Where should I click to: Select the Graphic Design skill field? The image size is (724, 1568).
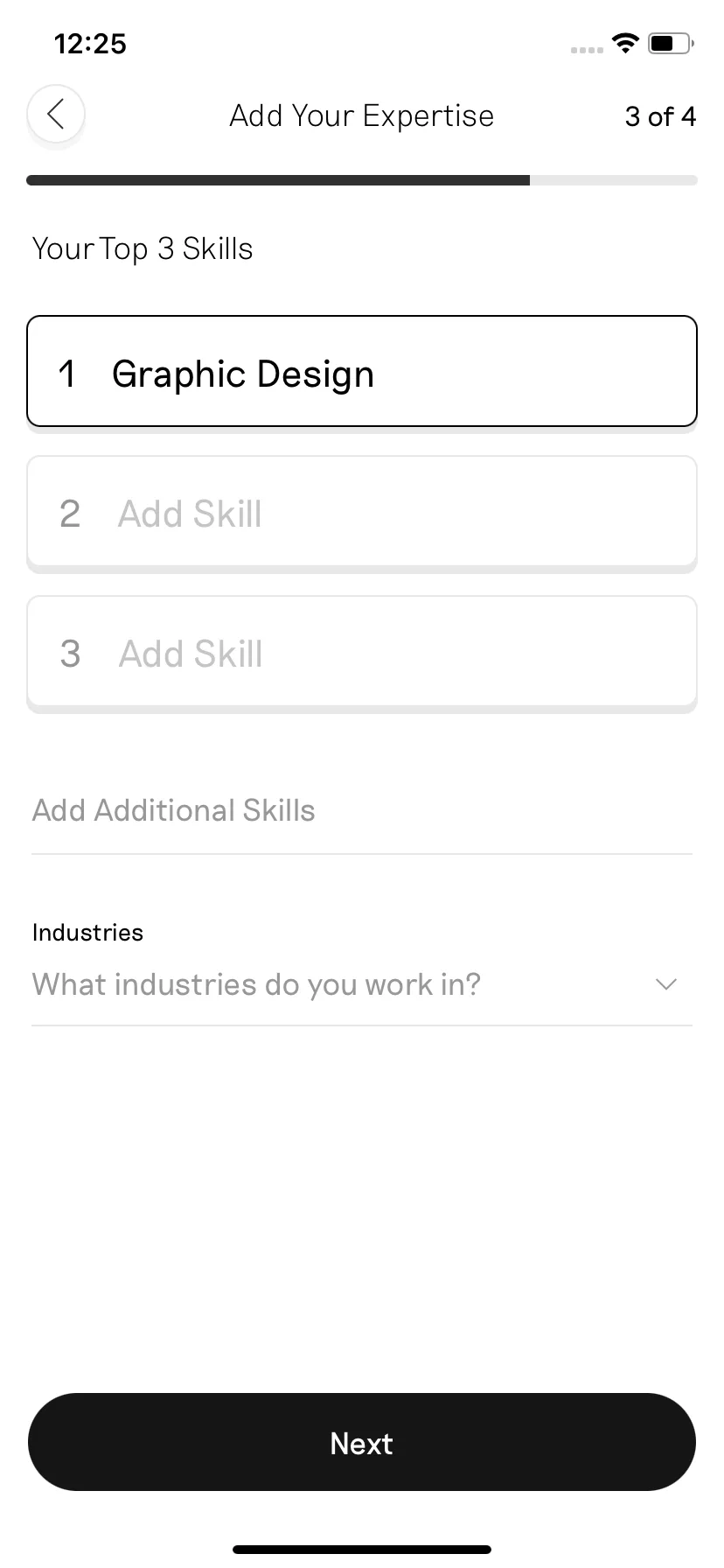coord(362,371)
